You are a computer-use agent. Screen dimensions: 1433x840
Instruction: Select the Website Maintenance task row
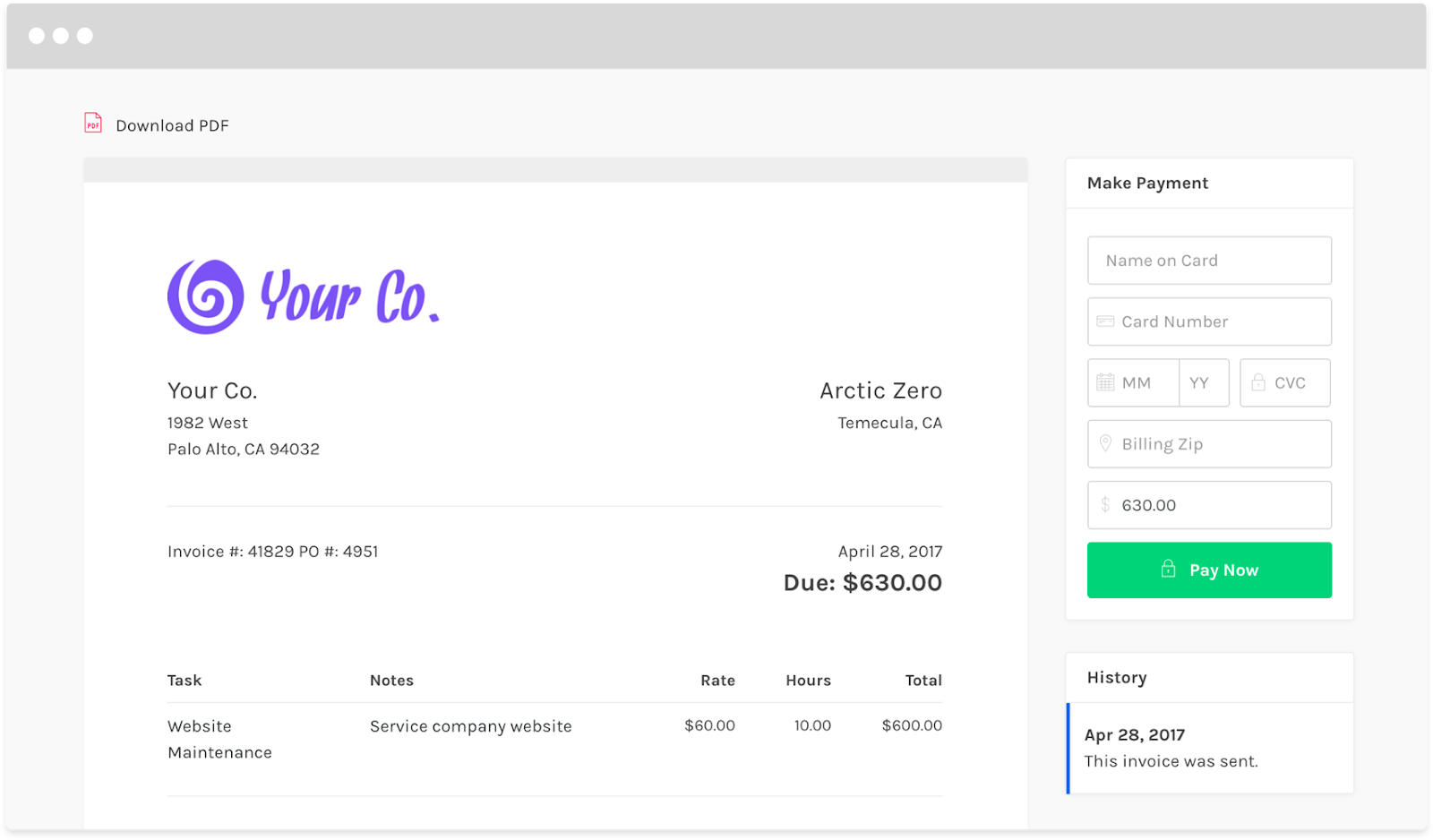tap(554, 740)
